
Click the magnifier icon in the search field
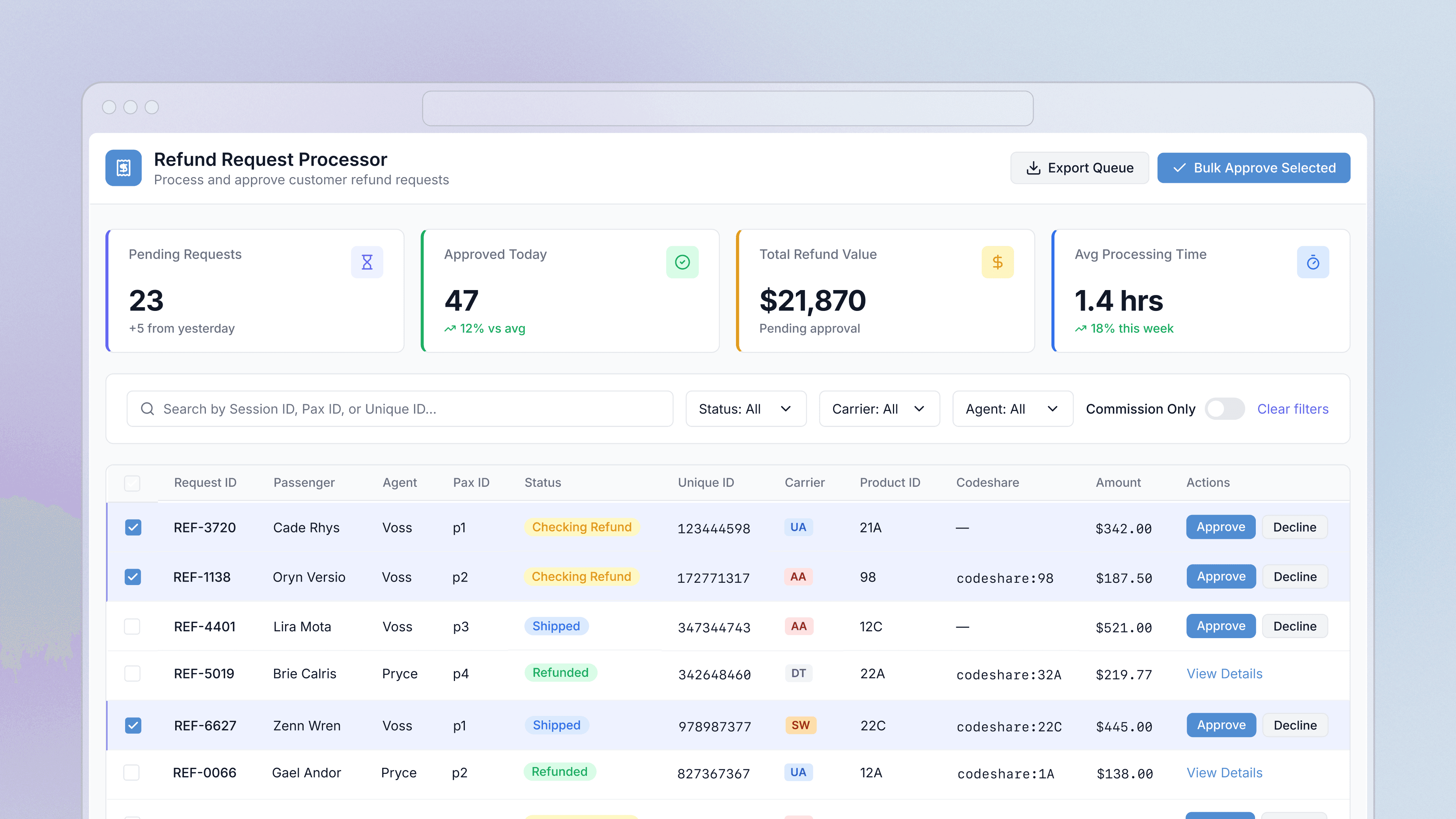(147, 409)
